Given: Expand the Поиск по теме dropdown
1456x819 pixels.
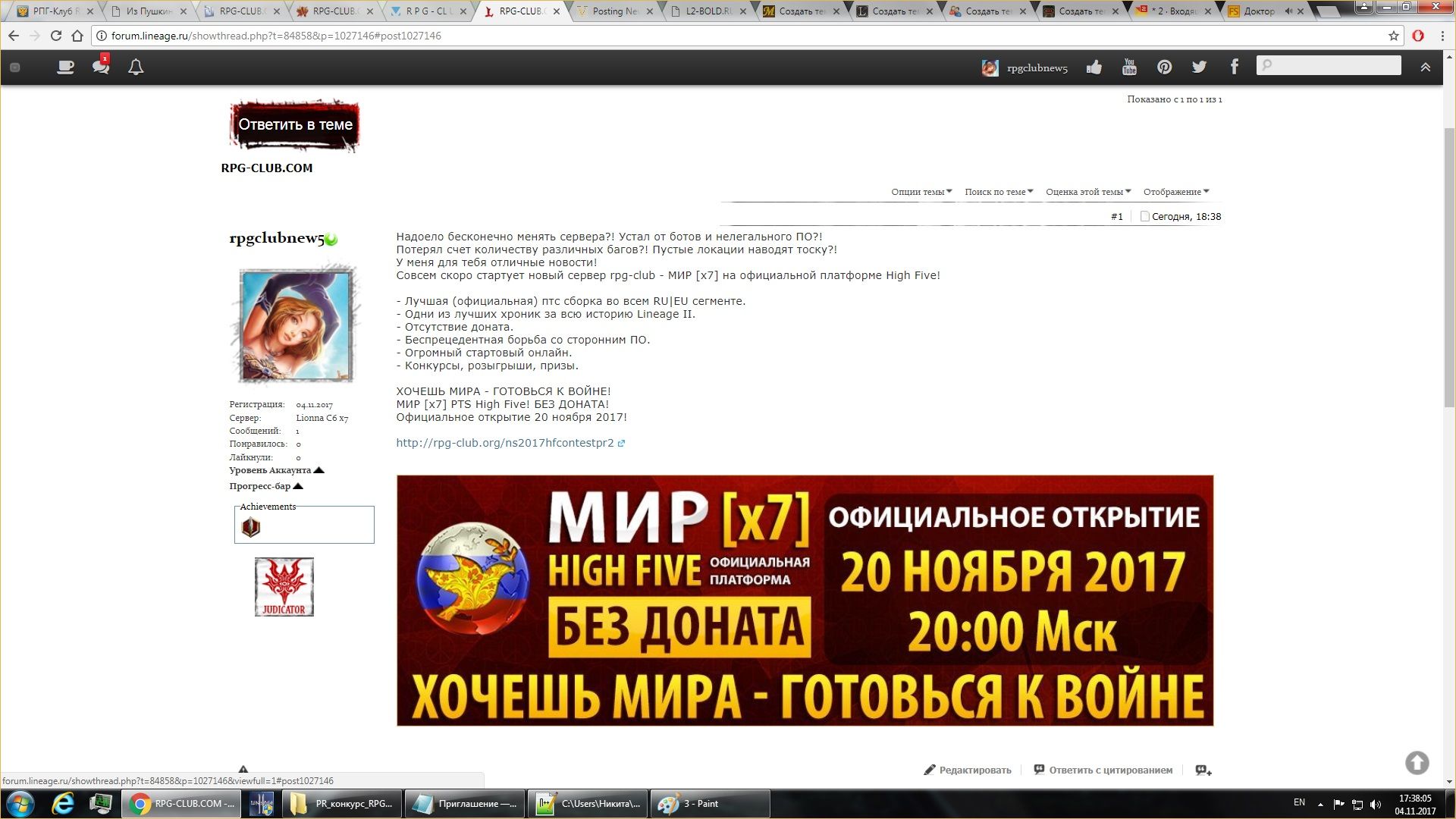Looking at the screenshot, I should point(999,192).
